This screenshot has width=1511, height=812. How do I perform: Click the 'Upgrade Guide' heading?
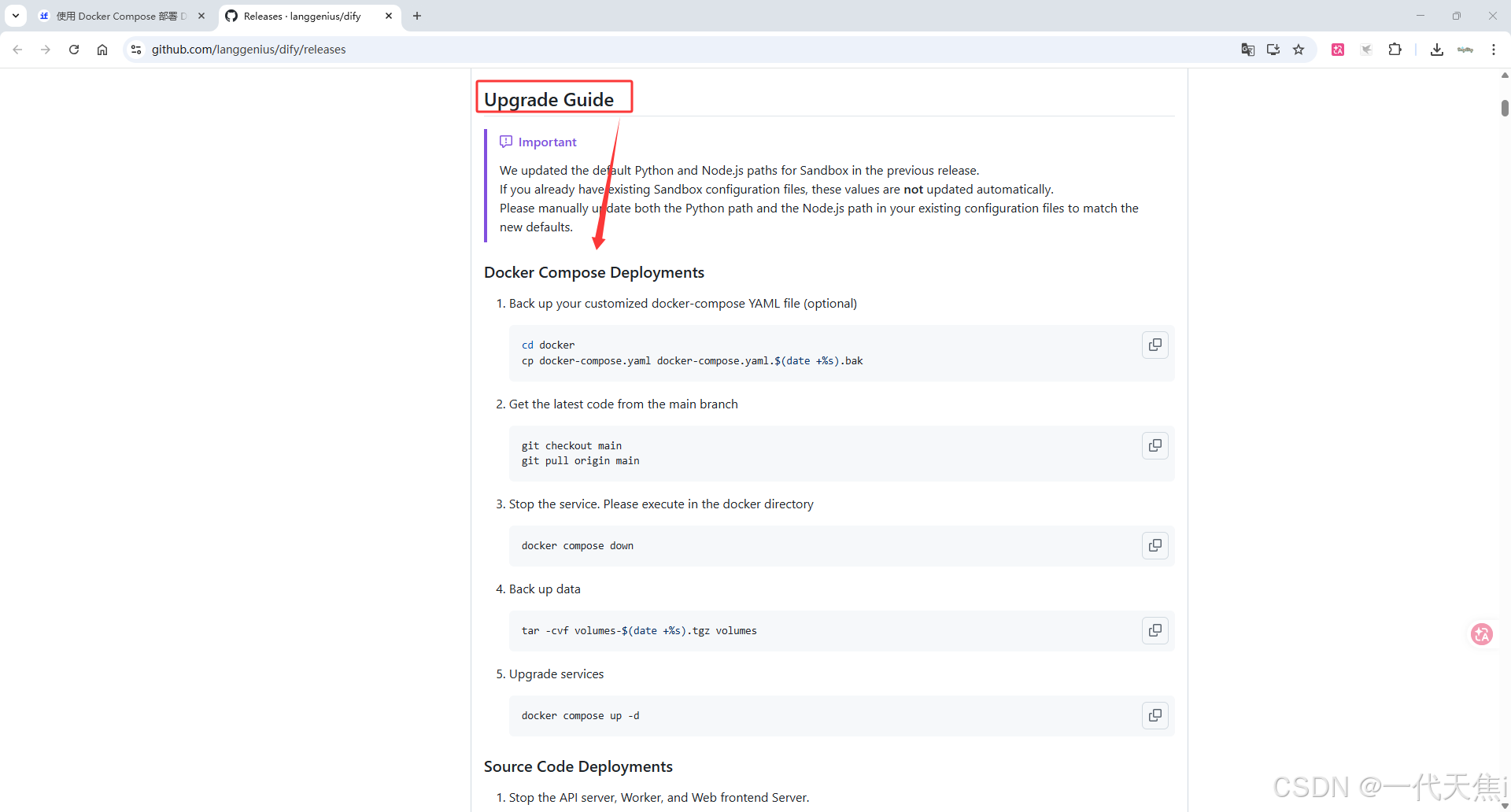(549, 100)
